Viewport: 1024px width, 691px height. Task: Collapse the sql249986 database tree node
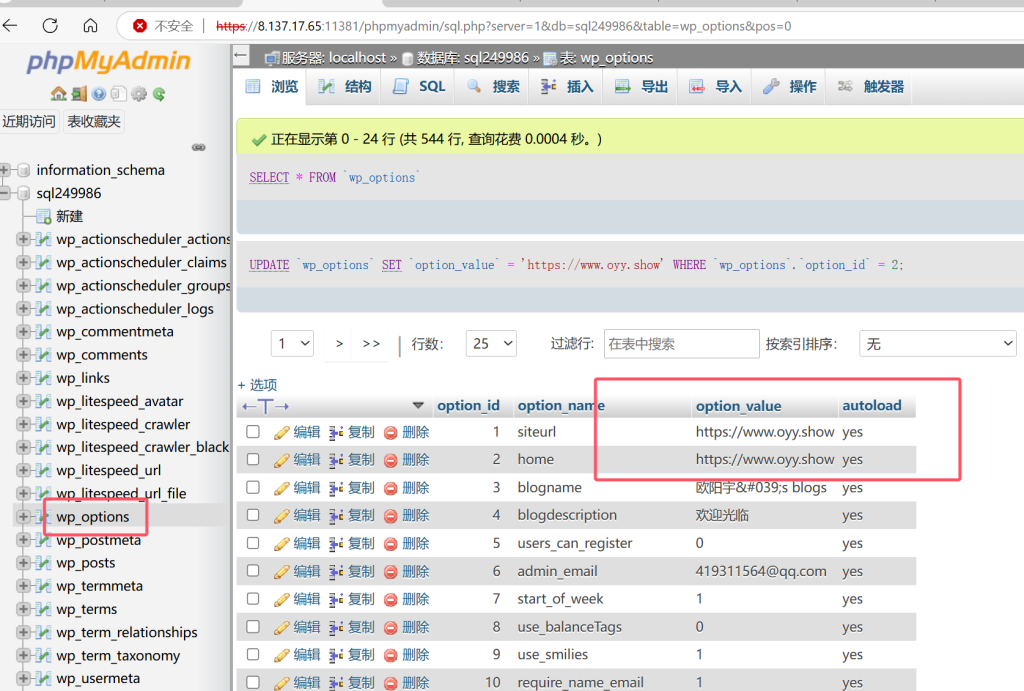[5, 193]
